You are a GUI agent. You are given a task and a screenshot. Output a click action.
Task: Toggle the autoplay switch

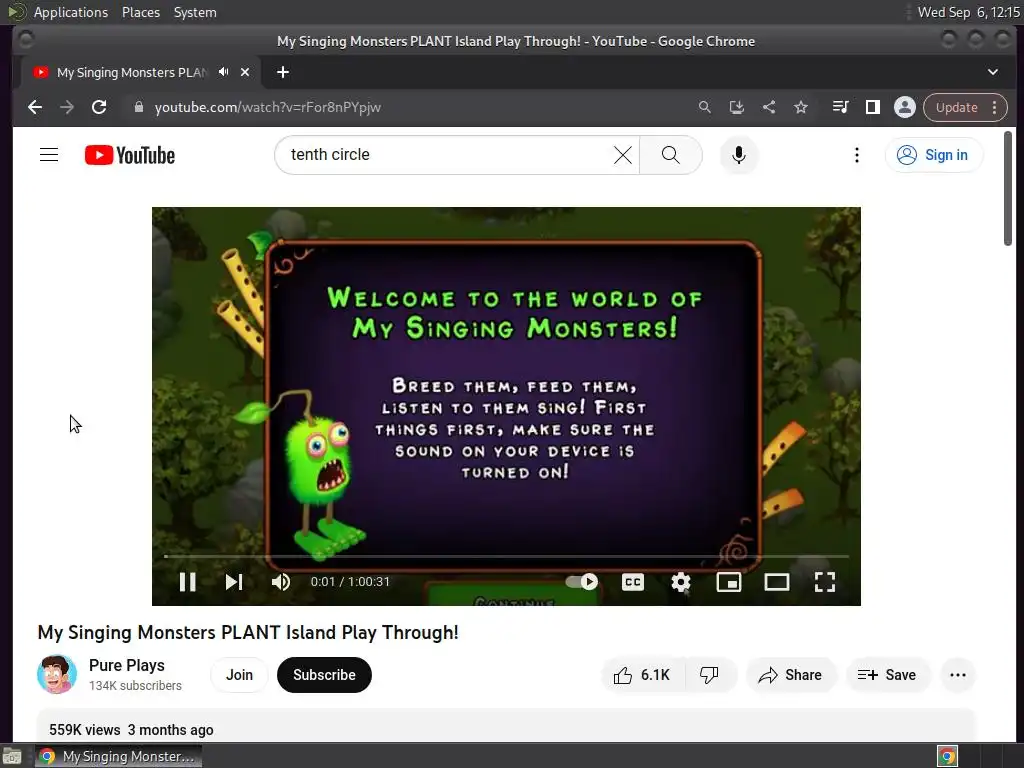pos(582,581)
